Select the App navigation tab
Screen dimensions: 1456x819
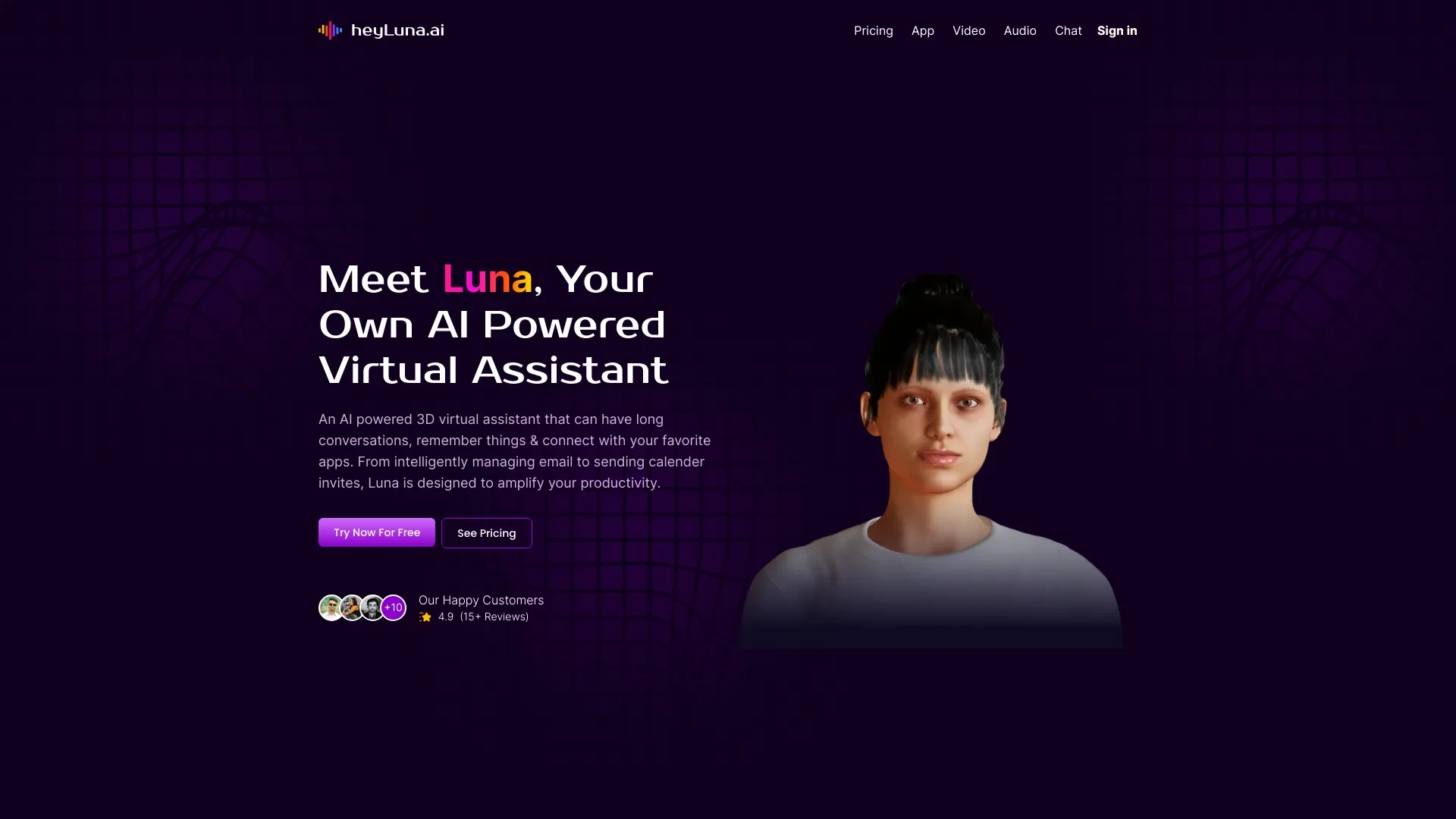923,30
